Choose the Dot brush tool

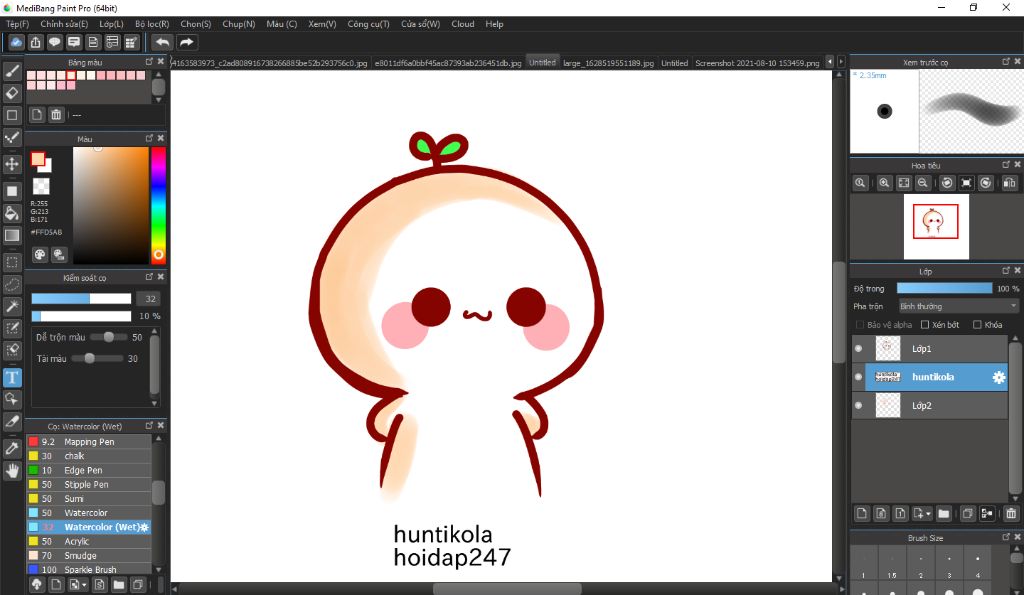pyautogui.click(x=12, y=137)
